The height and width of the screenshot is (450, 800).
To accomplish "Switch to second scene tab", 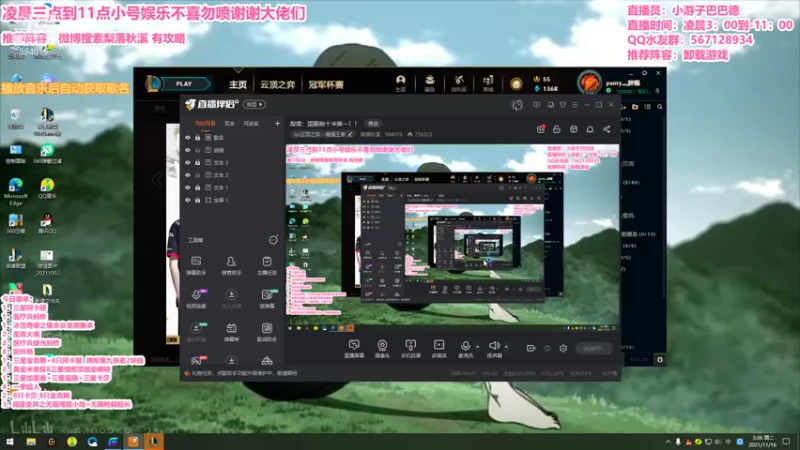I will [230, 123].
